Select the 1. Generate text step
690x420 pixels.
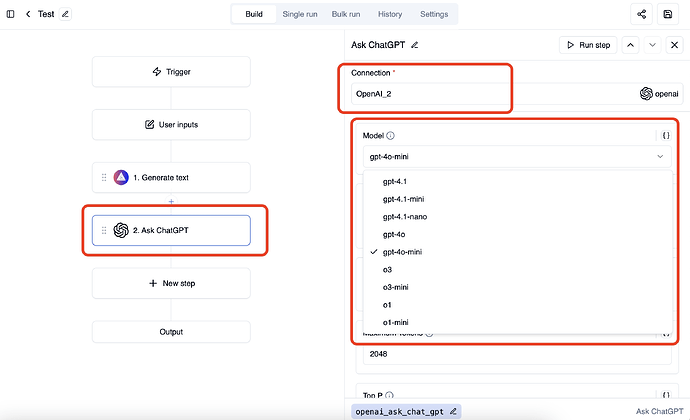(171, 177)
